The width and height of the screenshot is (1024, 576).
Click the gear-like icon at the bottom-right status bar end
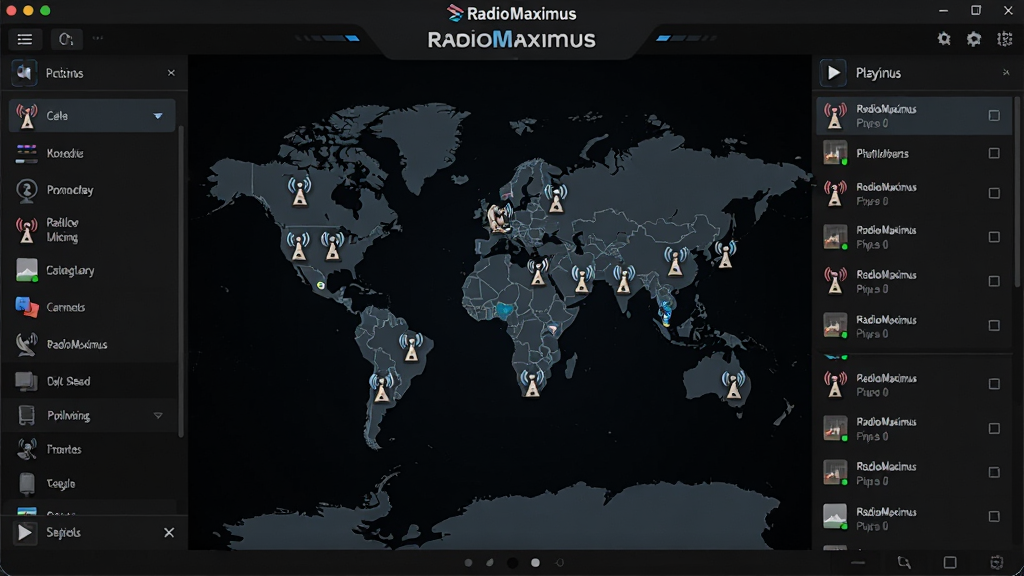997,562
